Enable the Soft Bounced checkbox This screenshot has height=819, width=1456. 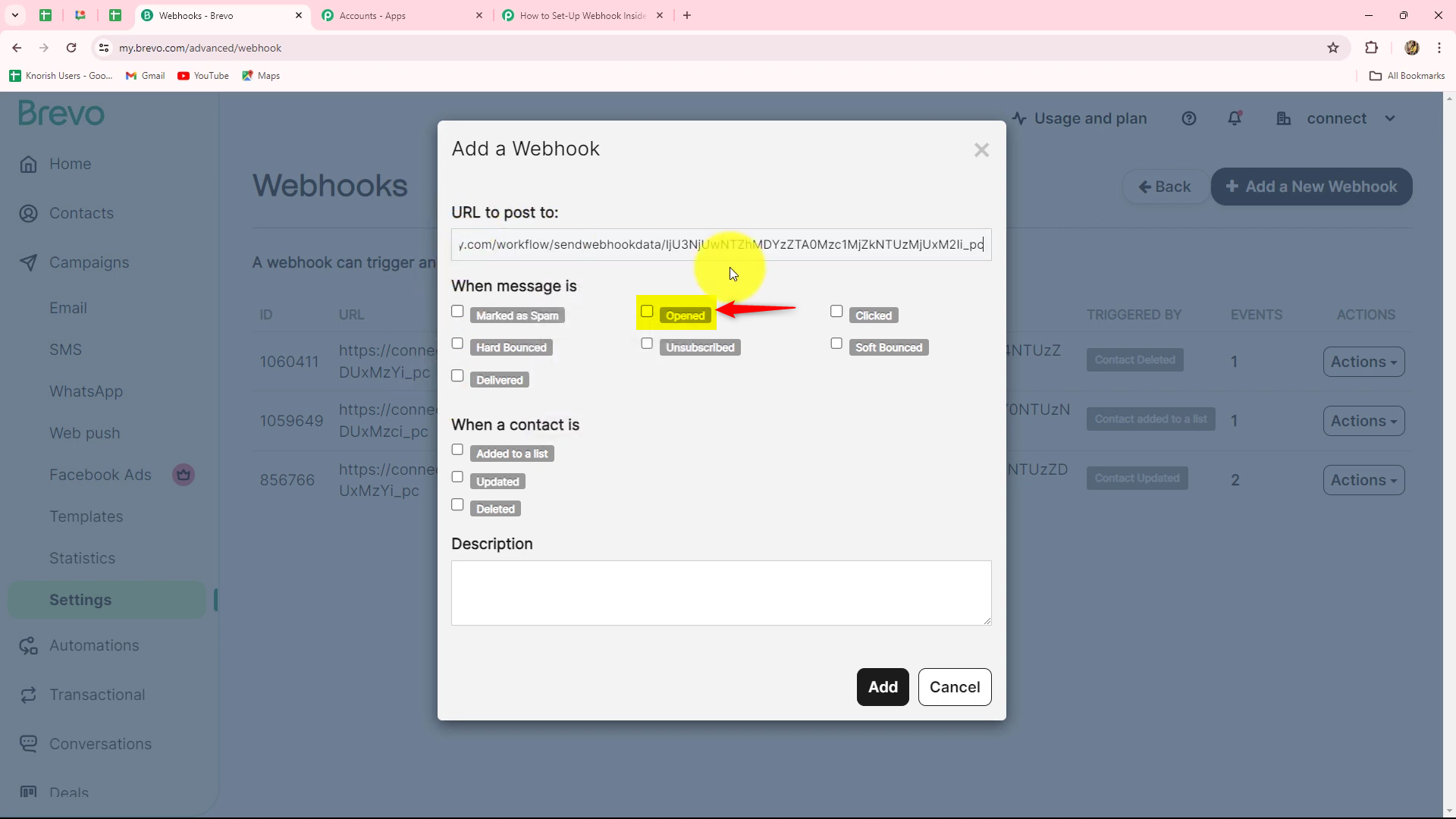(x=836, y=344)
